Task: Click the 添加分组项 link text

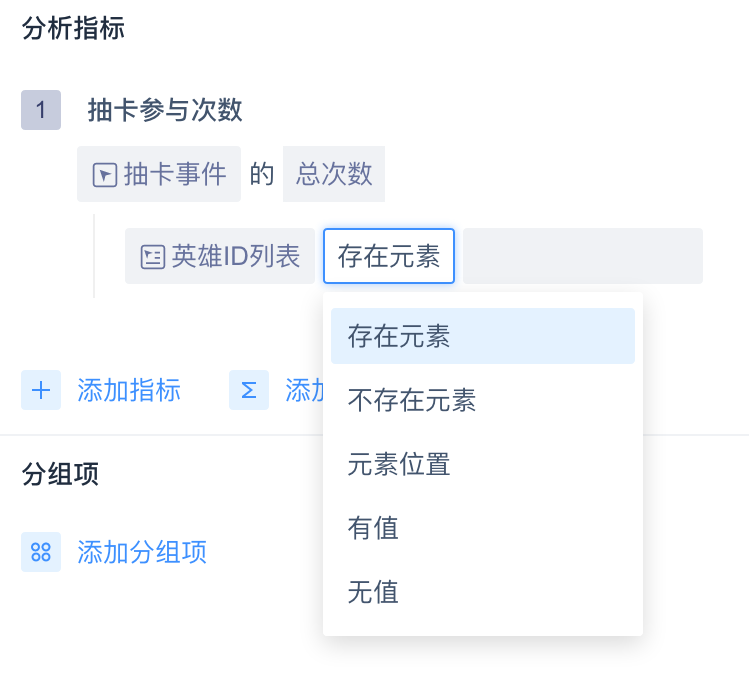Action: 142,552
